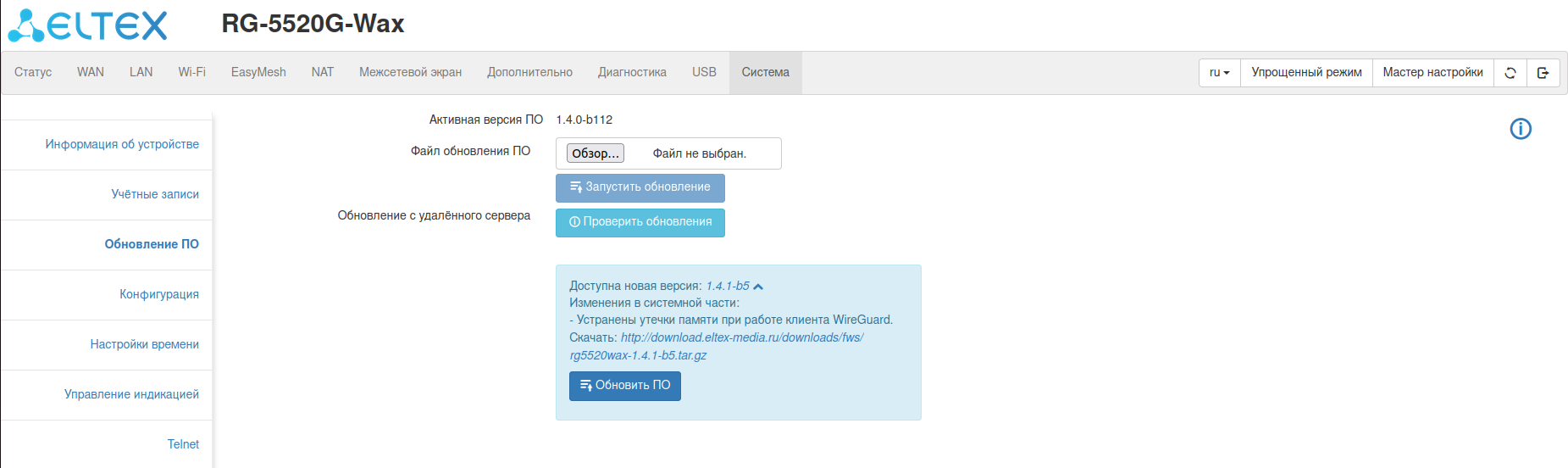Click Упрощенный режим button
This screenshot has width=1568, height=468.
point(1306,73)
